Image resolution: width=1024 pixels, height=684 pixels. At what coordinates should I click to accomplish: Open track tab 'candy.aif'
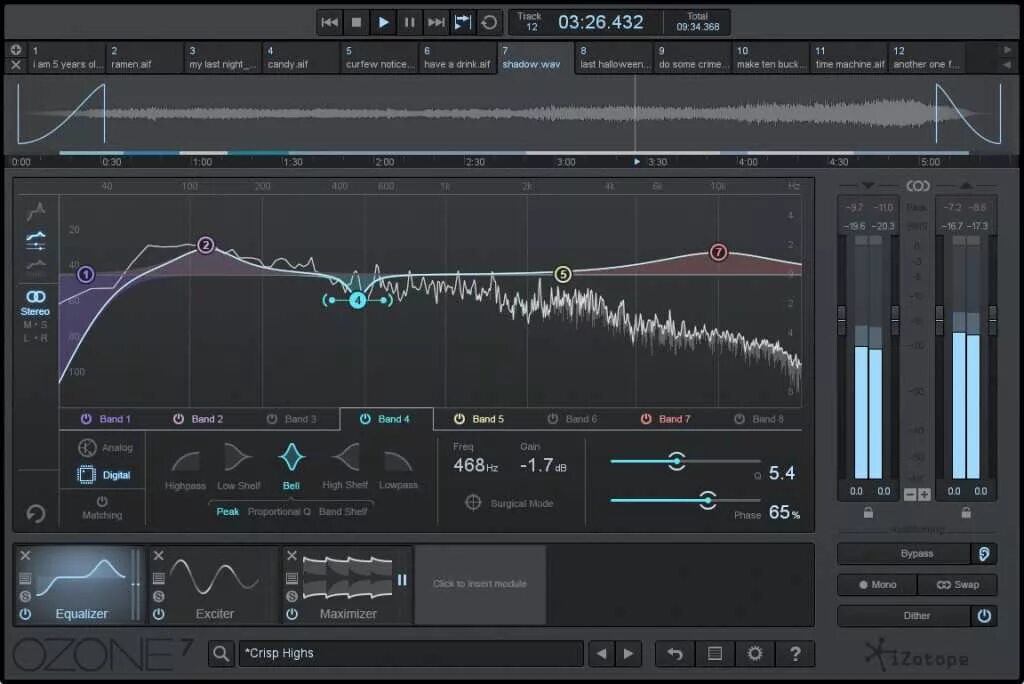pos(301,57)
